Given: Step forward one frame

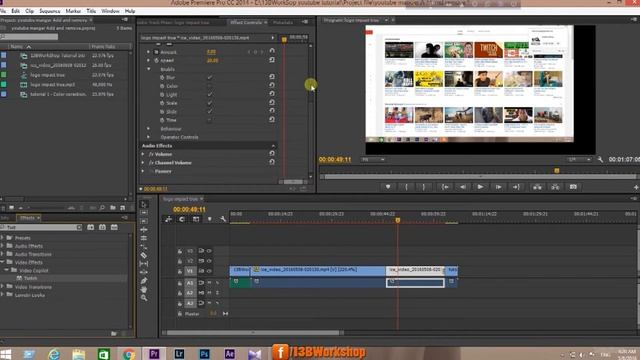Looking at the screenshot, I should pyautogui.click(x=498, y=187).
